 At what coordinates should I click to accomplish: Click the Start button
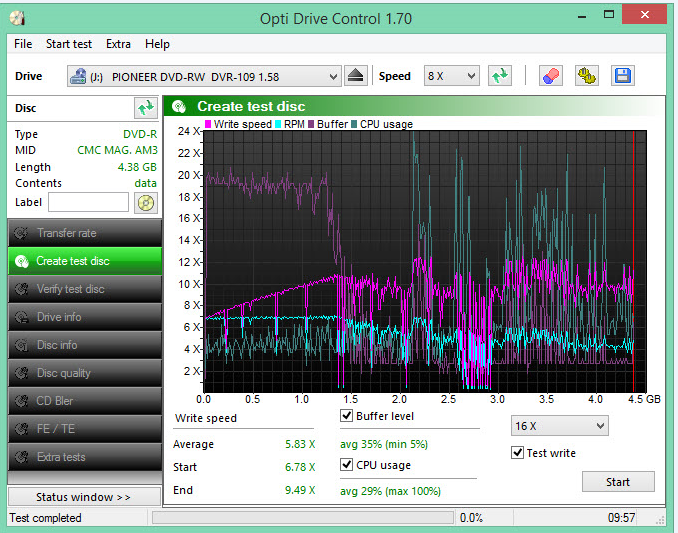tap(618, 482)
